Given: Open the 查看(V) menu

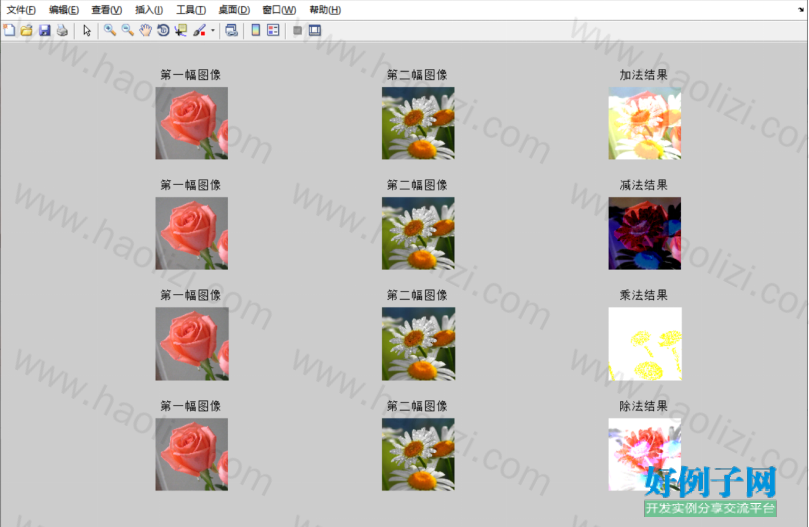Looking at the screenshot, I should tap(107, 10).
